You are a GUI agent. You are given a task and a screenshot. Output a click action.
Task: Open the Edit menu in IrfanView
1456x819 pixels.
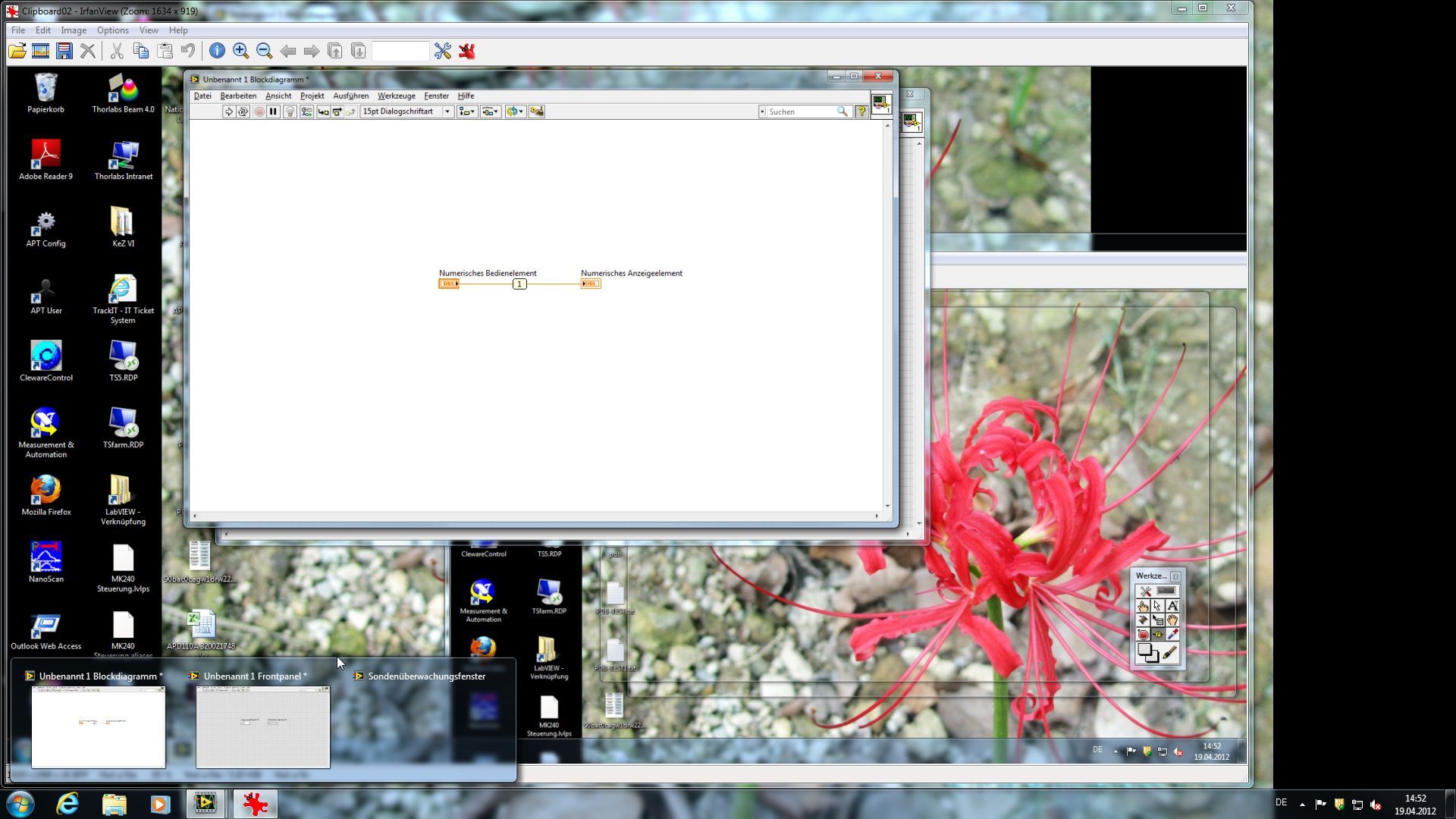[43, 30]
